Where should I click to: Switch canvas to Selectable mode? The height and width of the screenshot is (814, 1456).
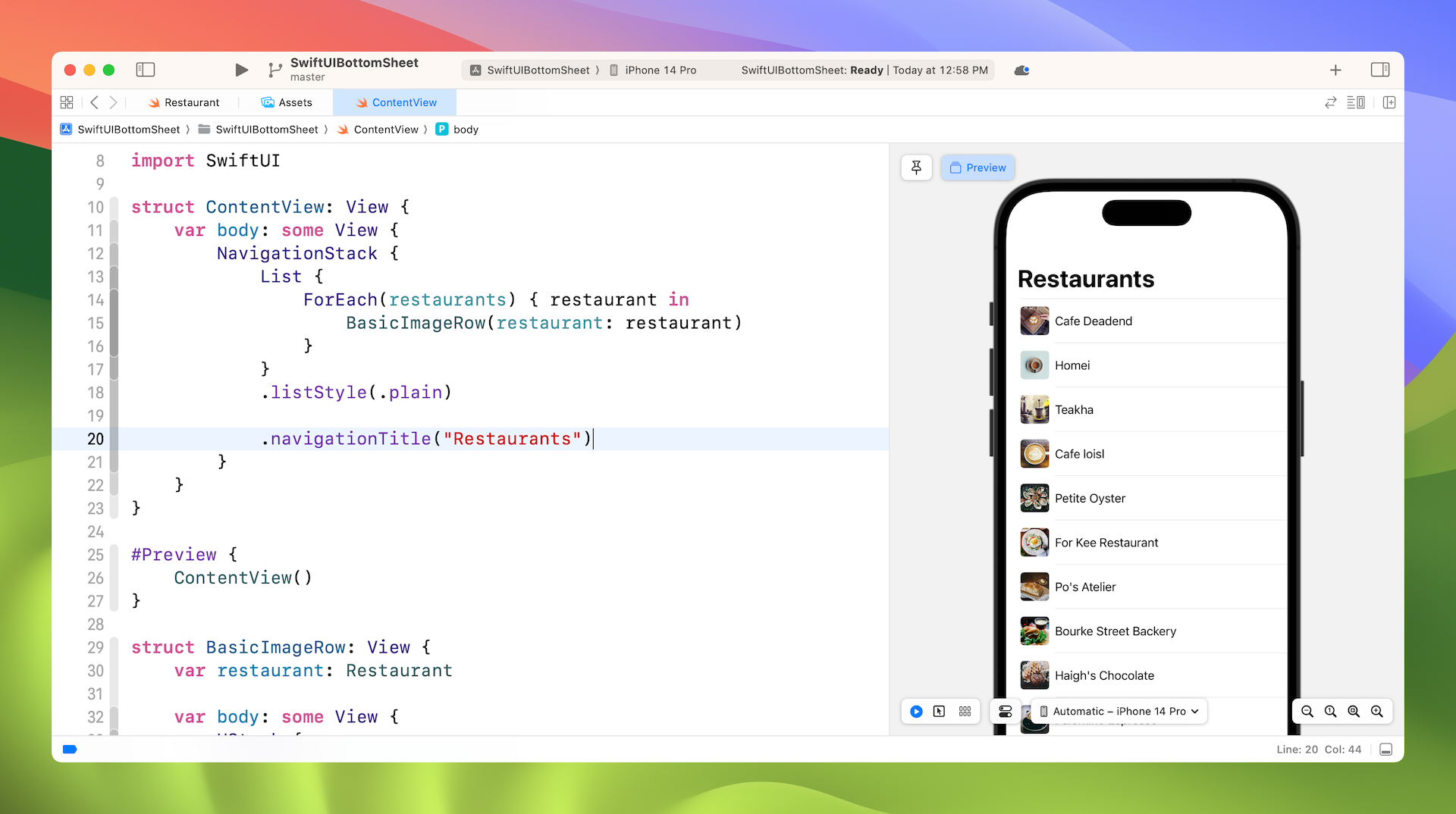pos(940,712)
